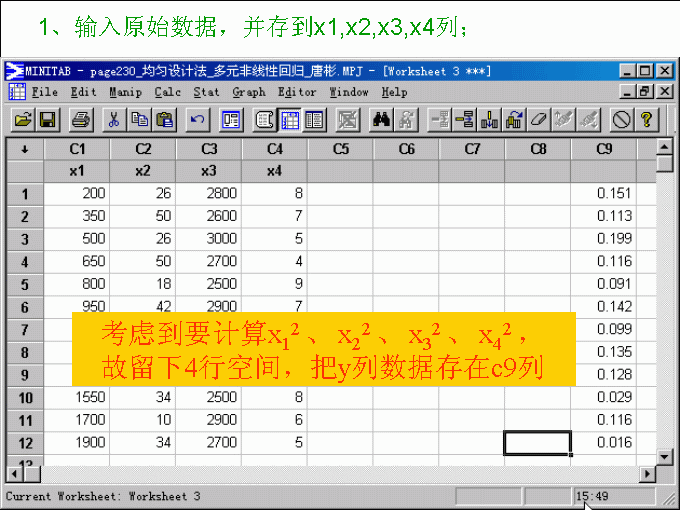Viewport: 680px width, 510px height.
Task: Print the worksheet using the printer icon
Action: 81,120
